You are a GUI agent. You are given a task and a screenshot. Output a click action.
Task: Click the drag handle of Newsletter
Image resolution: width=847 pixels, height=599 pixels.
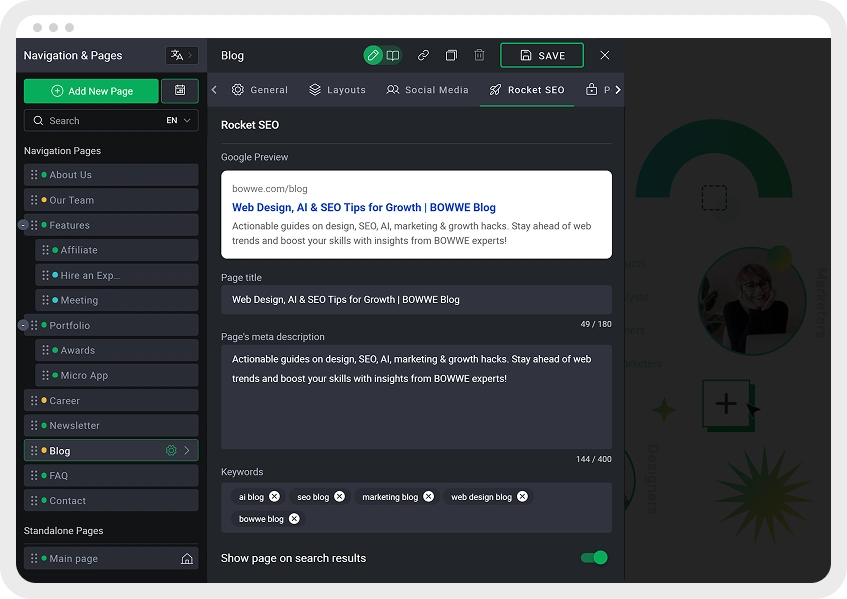pos(34,425)
